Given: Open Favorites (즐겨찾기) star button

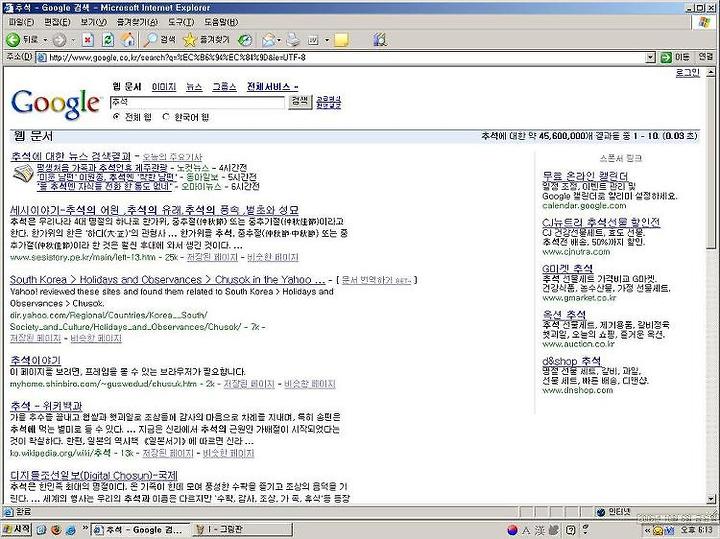Looking at the screenshot, I should (206, 40).
